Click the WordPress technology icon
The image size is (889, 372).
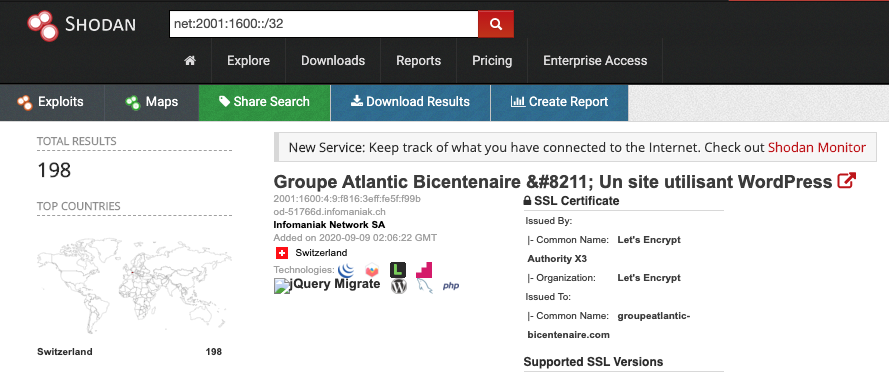[399, 286]
